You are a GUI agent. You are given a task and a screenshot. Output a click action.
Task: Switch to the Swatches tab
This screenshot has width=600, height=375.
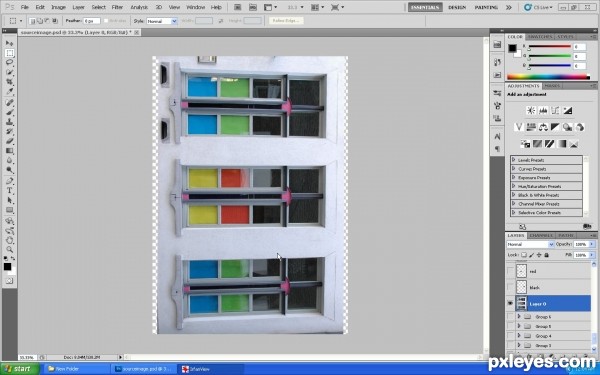[x=540, y=37]
